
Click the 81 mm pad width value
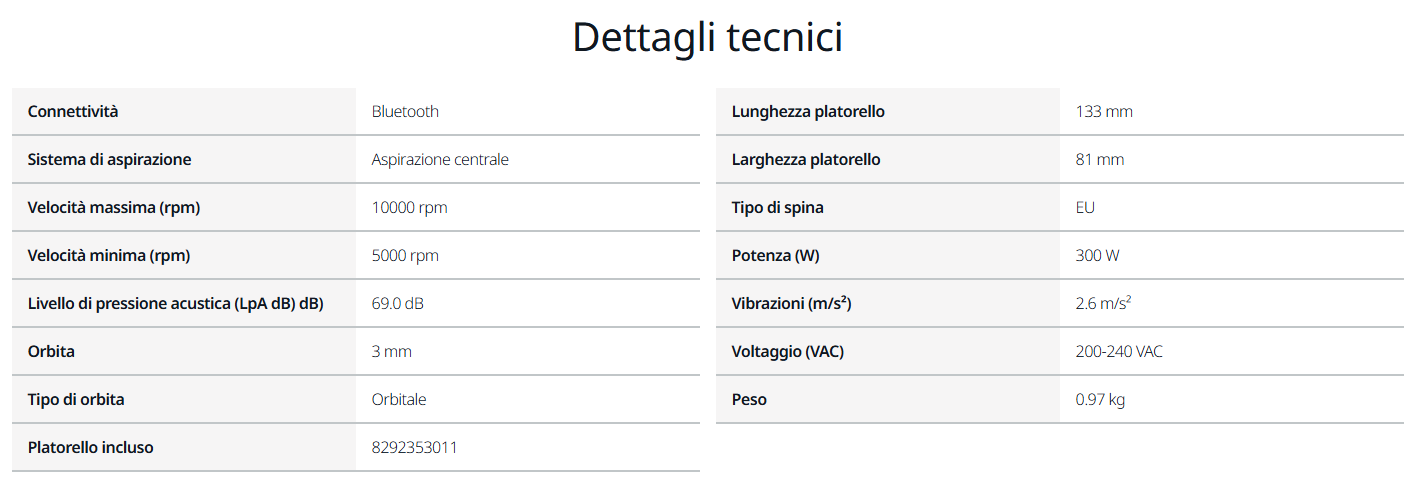click(x=1100, y=160)
